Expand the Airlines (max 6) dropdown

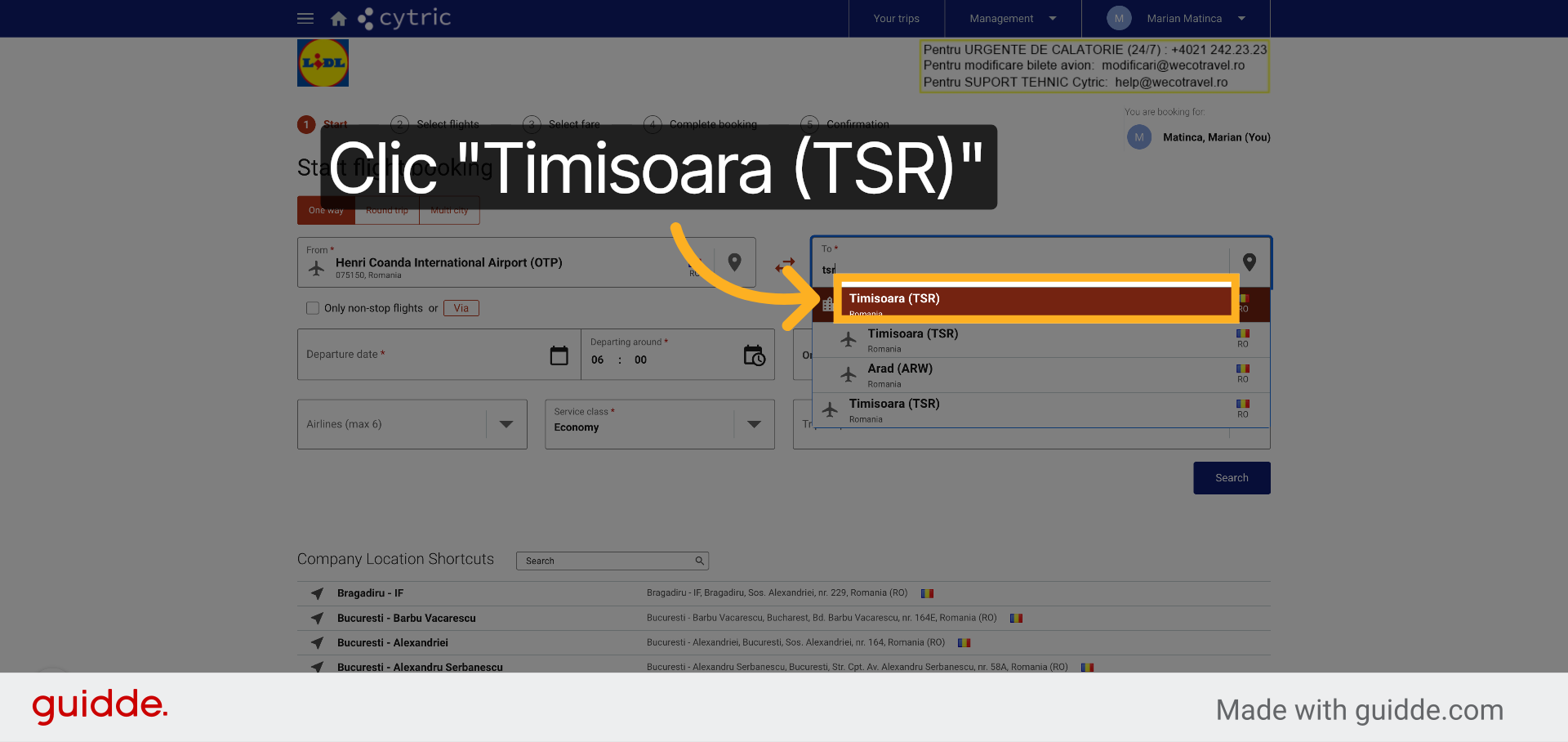coord(506,424)
